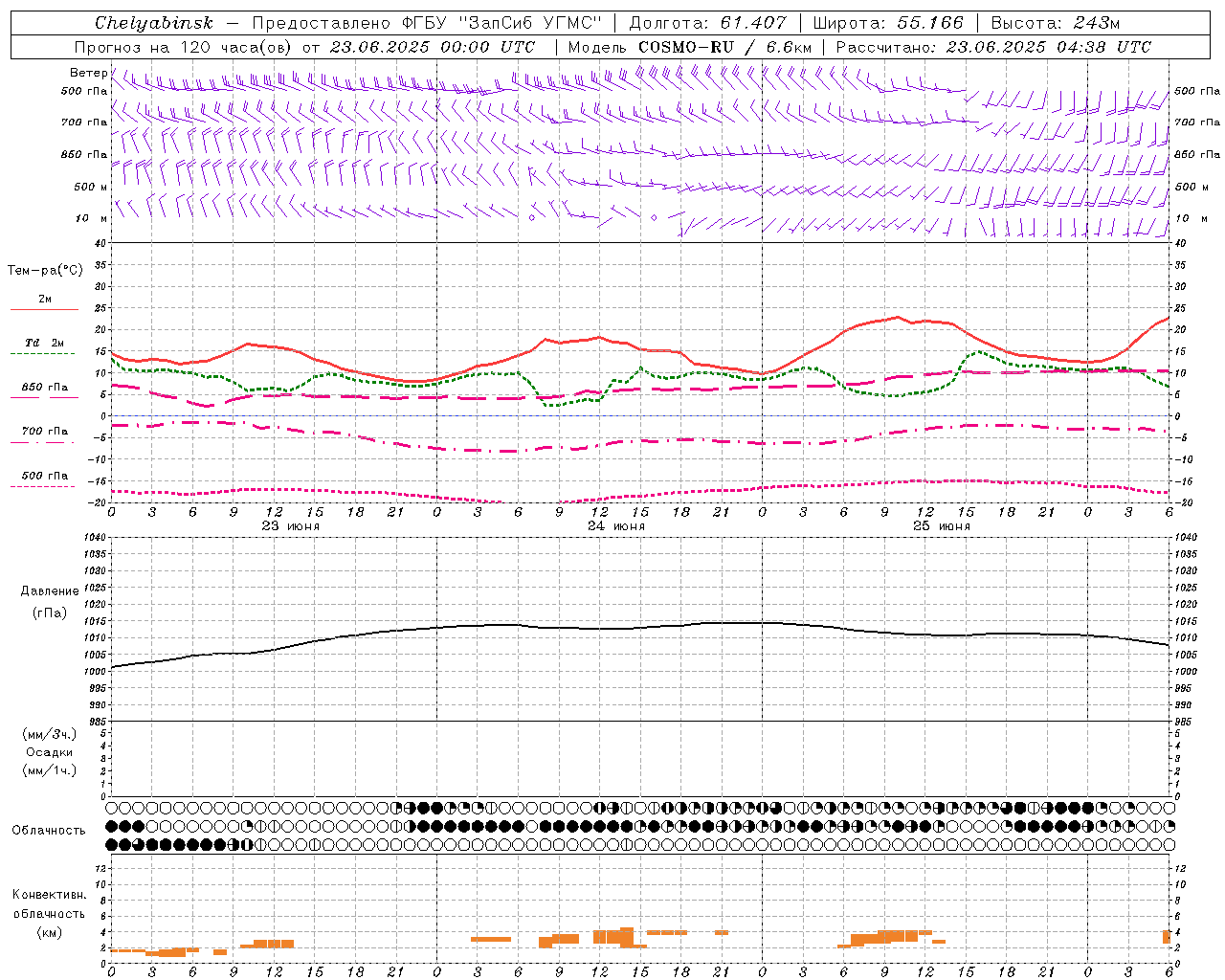Viewport: 1225px width, 980px height.
Task: Click the 'Модель COSMO-RU / 6.6км' label
Action: tap(690, 47)
